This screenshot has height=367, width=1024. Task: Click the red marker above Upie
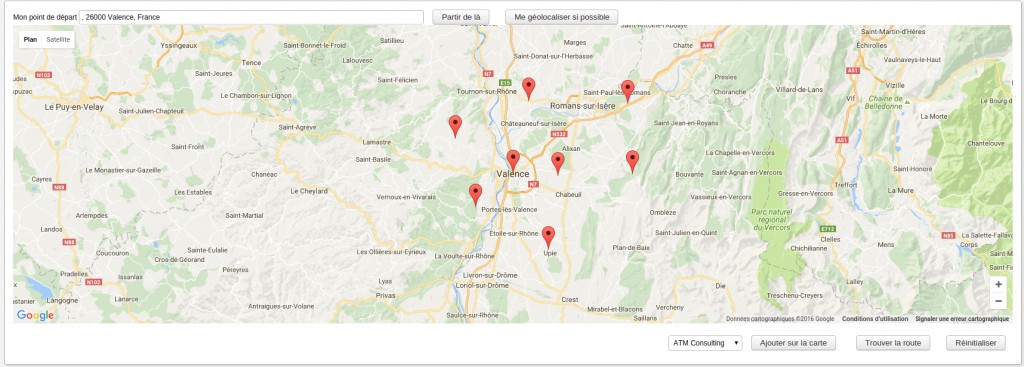coord(549,237)
